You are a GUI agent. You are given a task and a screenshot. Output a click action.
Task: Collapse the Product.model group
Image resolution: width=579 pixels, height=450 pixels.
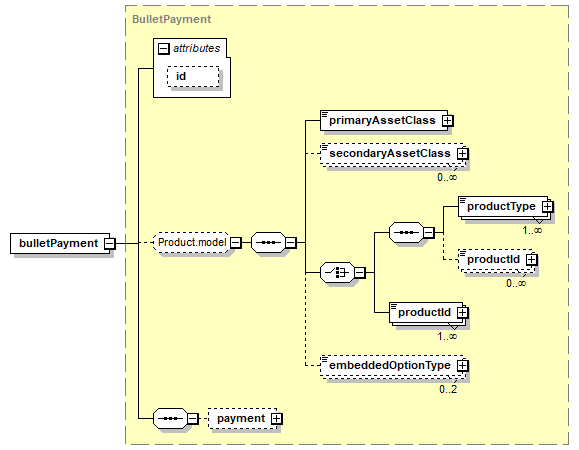tap(236, 243)
